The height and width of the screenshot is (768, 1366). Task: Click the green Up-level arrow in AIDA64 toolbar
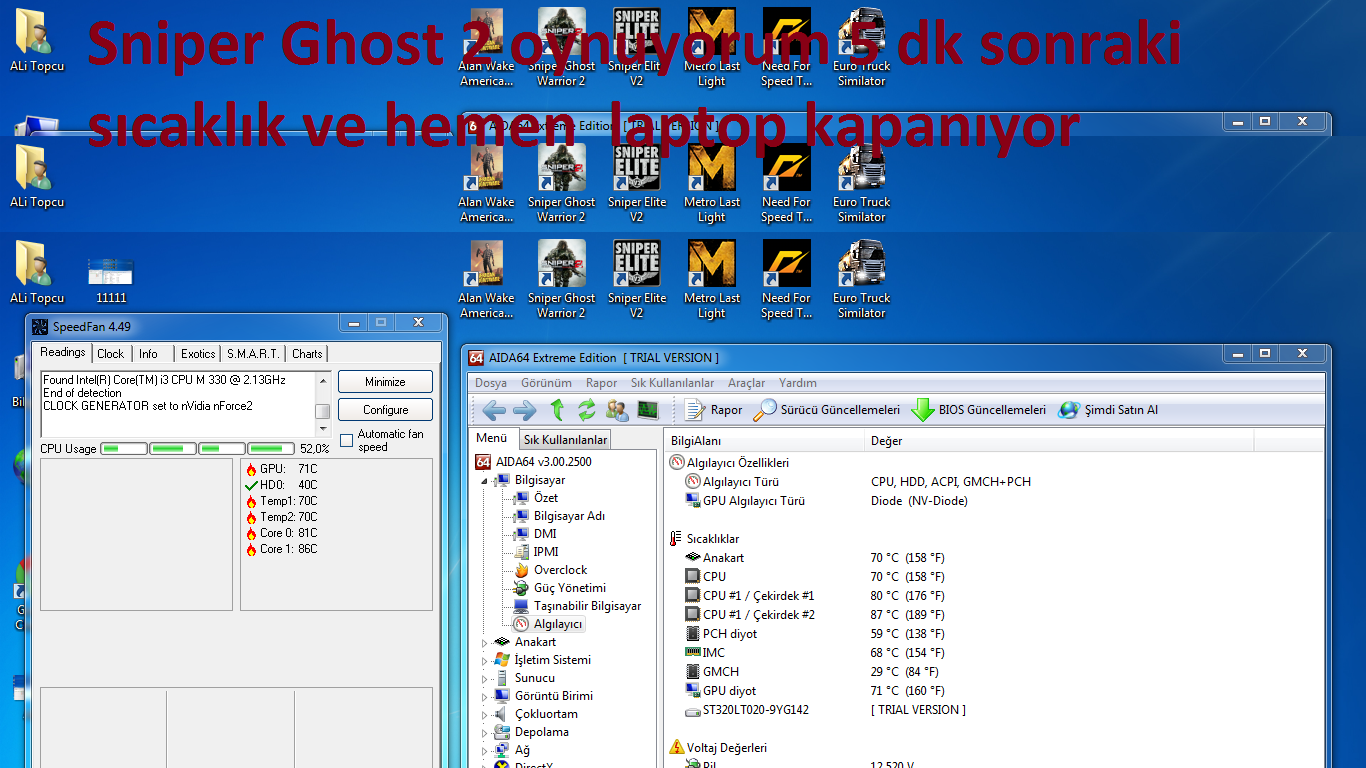point(557,410)
